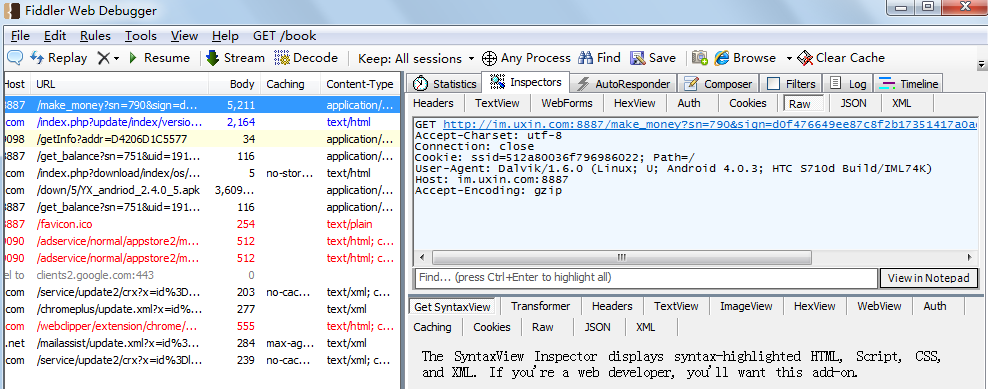
Task: Switch to the AutoResponder tab
Action: 624,84
